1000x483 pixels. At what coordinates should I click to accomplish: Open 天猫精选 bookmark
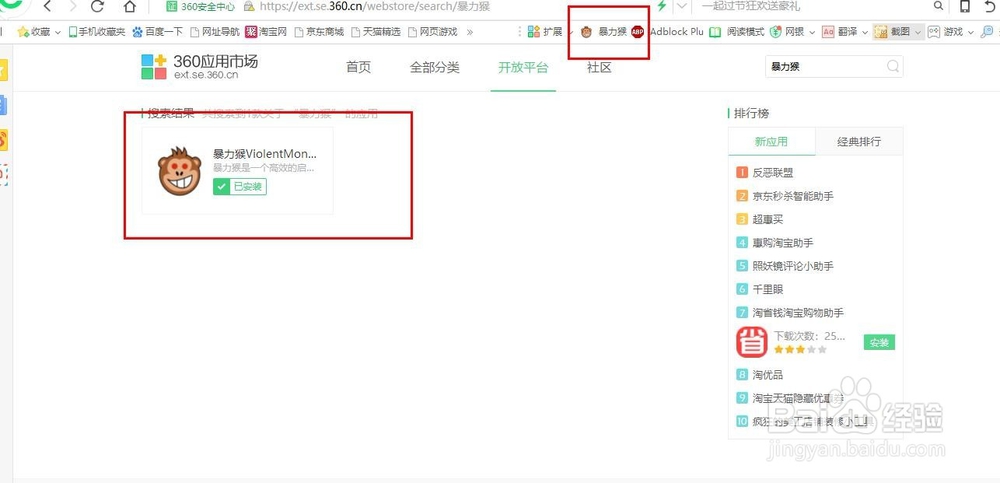[x=376, y=32]
